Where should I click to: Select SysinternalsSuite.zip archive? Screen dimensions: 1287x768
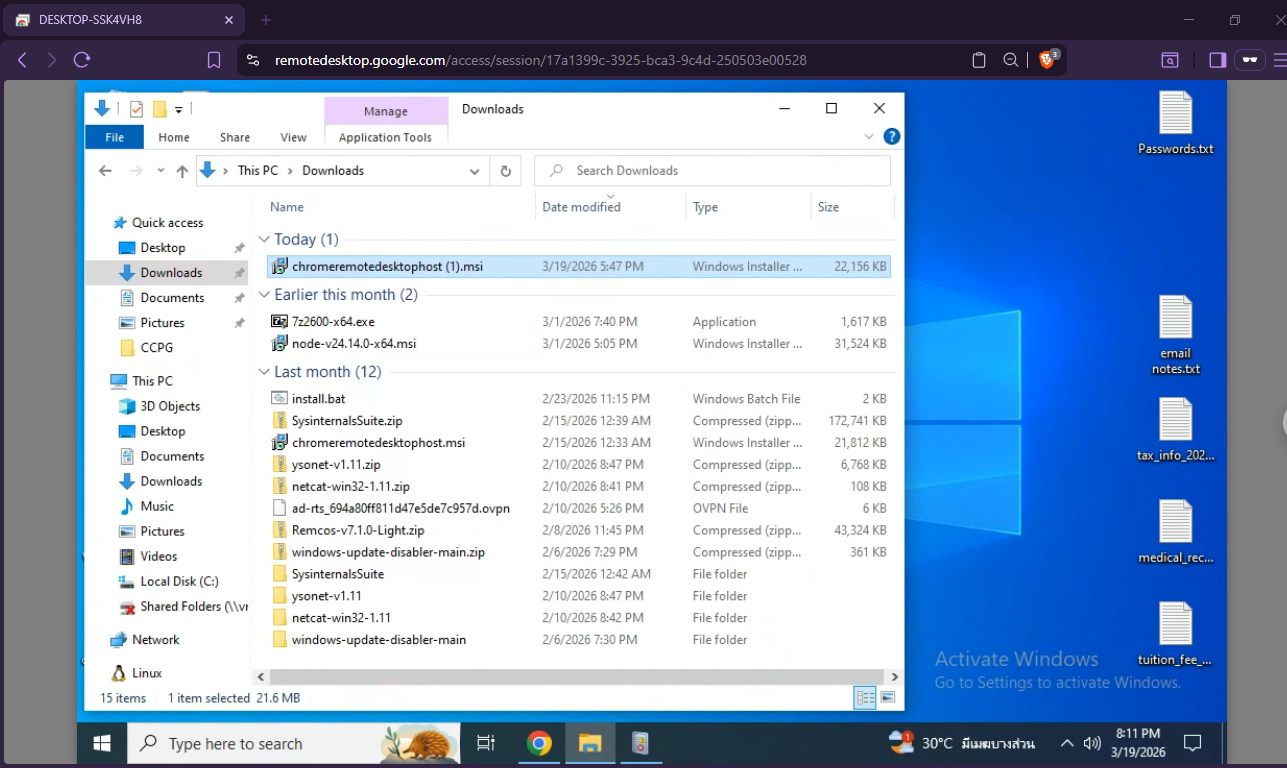pyautogui.click(x=578, y=421)
